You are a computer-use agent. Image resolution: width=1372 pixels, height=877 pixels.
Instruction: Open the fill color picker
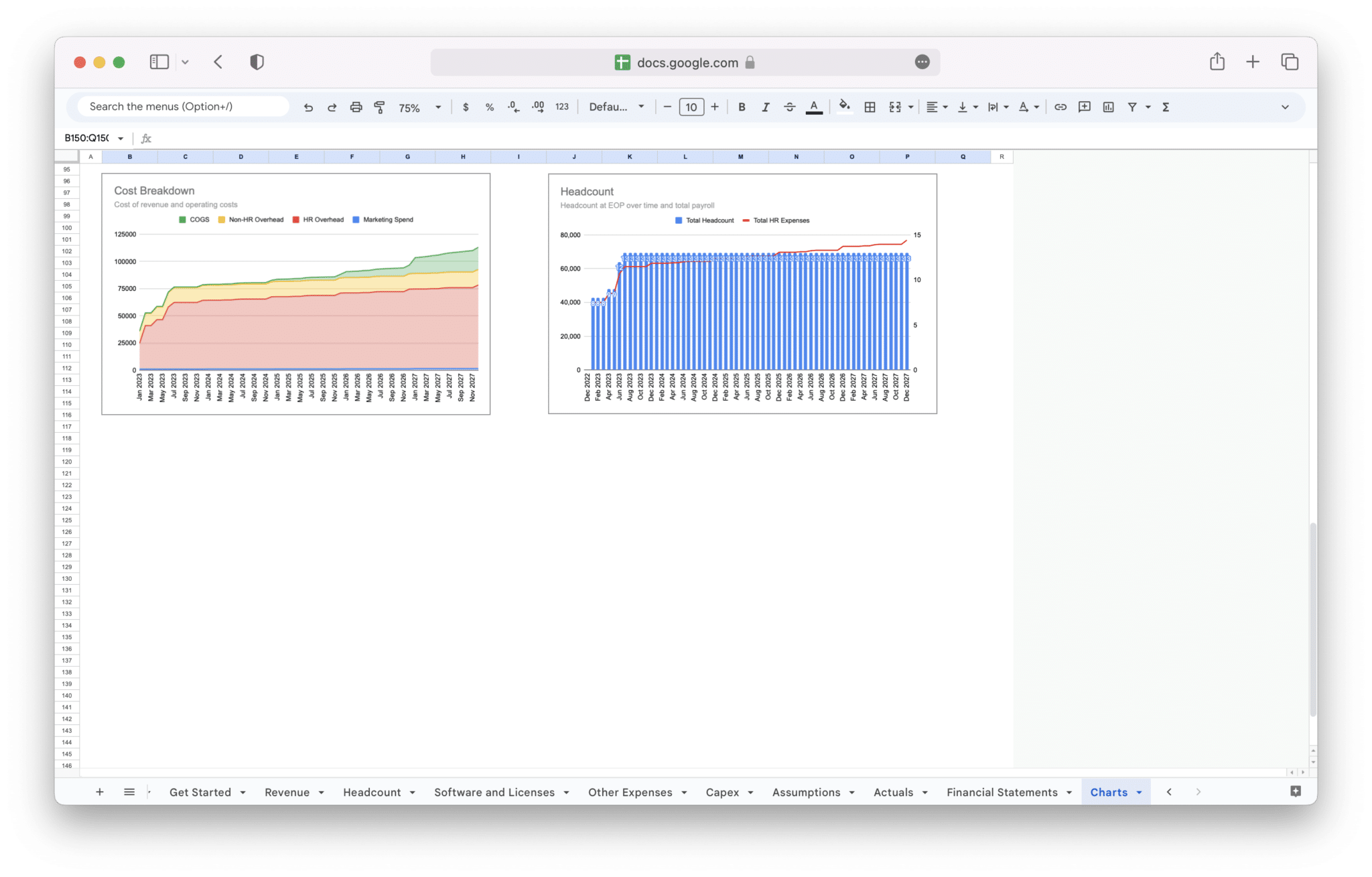pyautogui.click(x=844, y=107)
